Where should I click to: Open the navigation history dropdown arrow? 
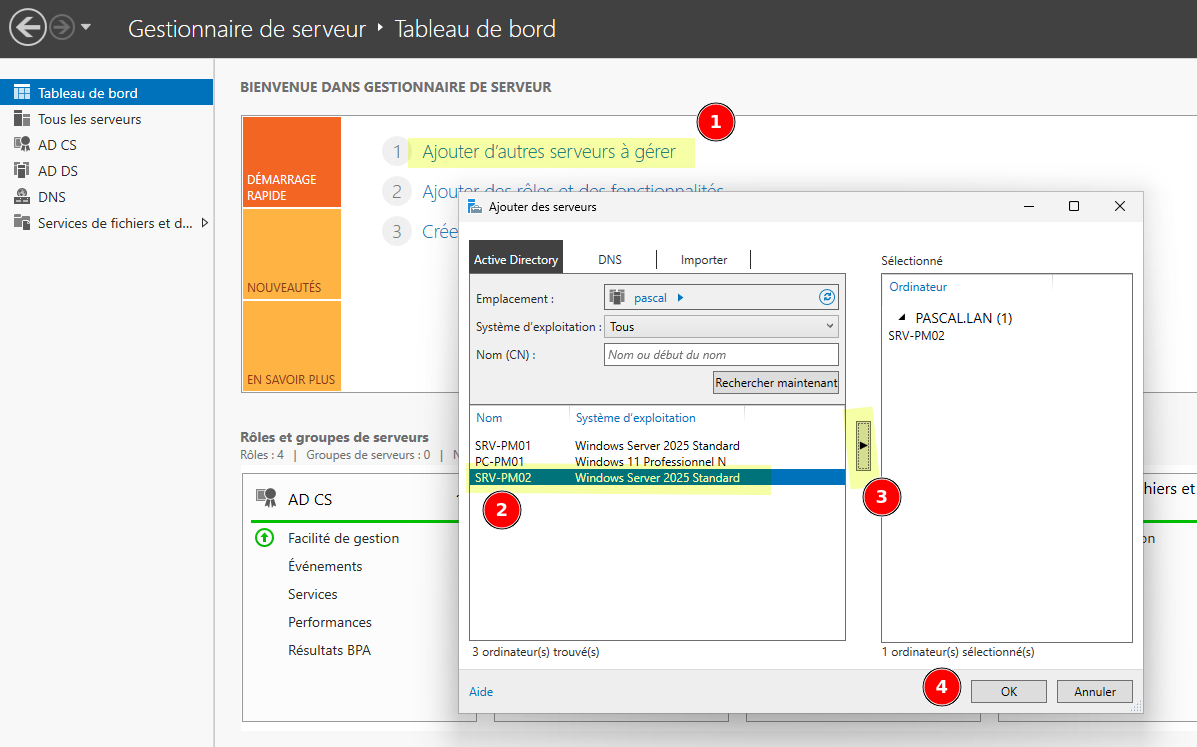point(86,28)
